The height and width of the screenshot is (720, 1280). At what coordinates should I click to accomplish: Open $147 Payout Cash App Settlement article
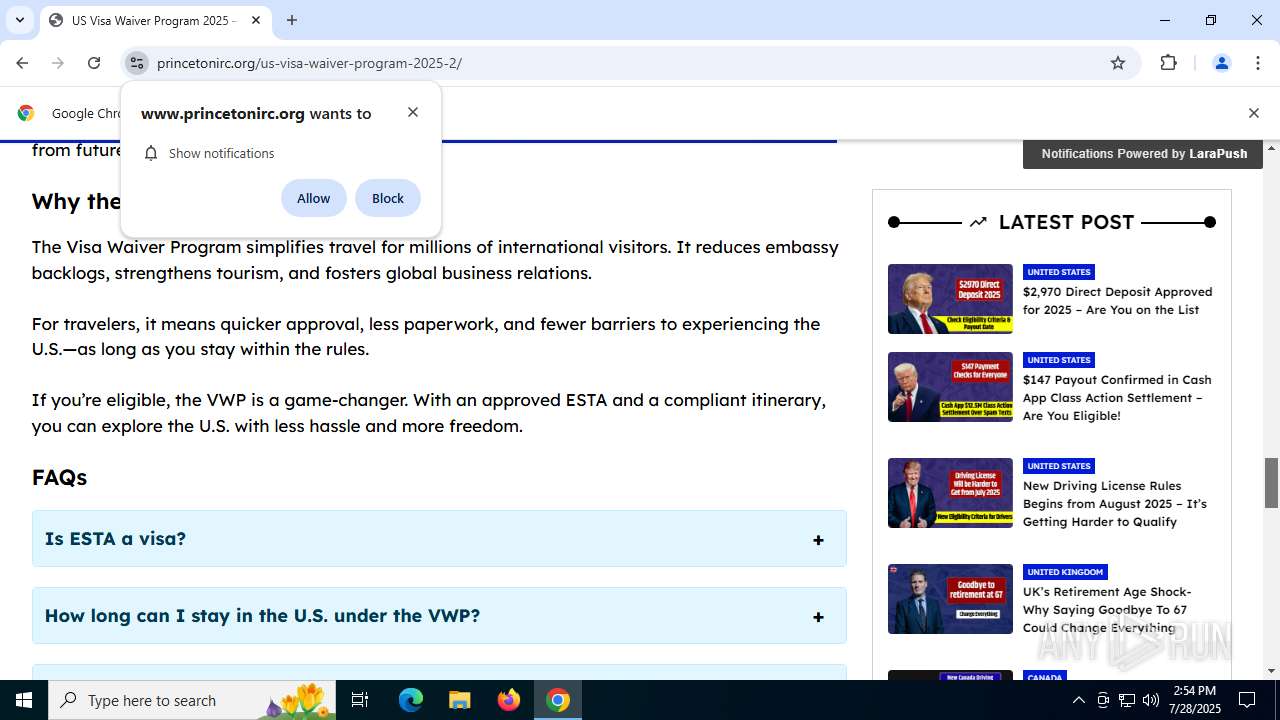pyautogui.click(x=1117, y=398)
